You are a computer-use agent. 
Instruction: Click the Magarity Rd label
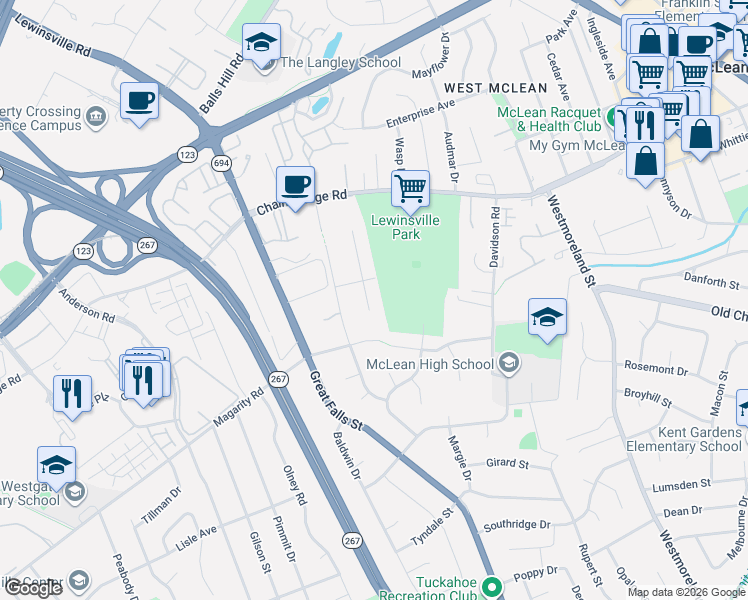[x=238, y=407]
